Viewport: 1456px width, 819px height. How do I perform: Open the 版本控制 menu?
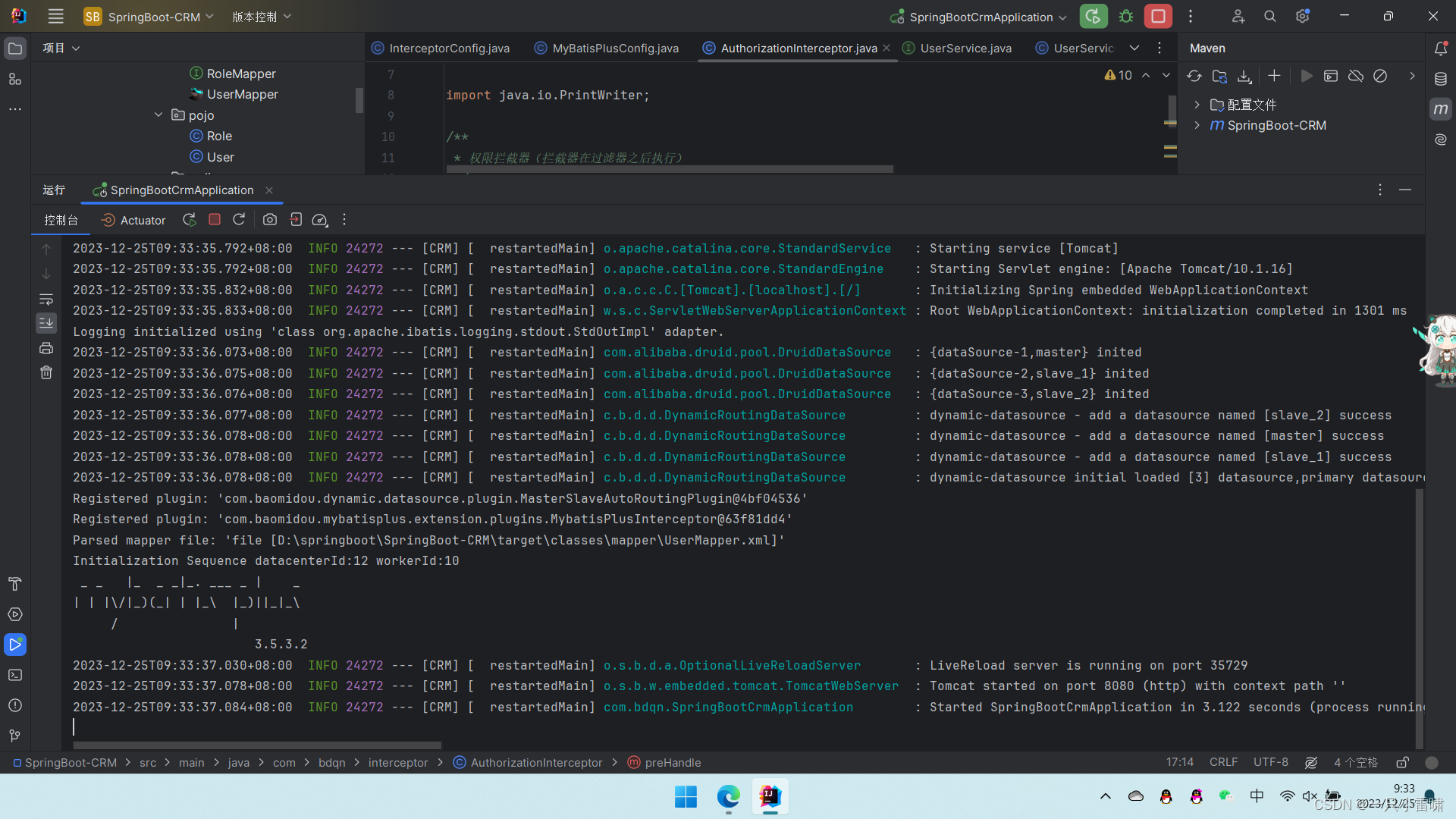click(261, 17)
